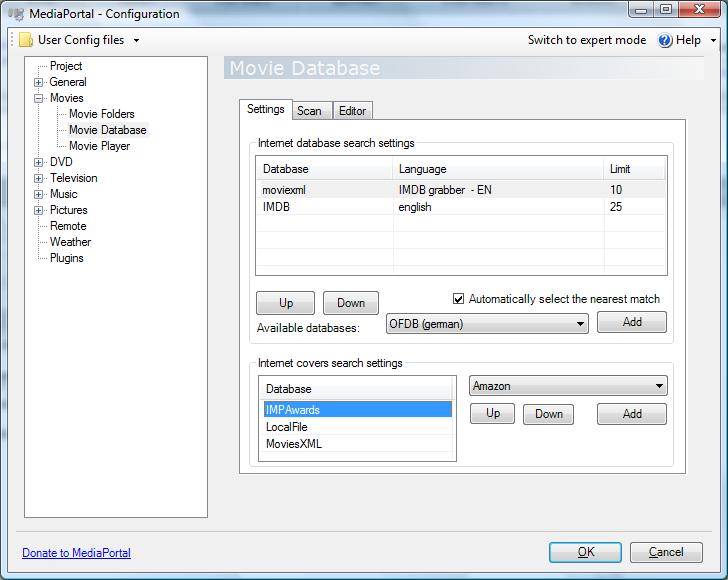The height and width of the screenshot is (580, 728).
Task: Collapse the Movies tree node
Action: [x=39, y=98]
